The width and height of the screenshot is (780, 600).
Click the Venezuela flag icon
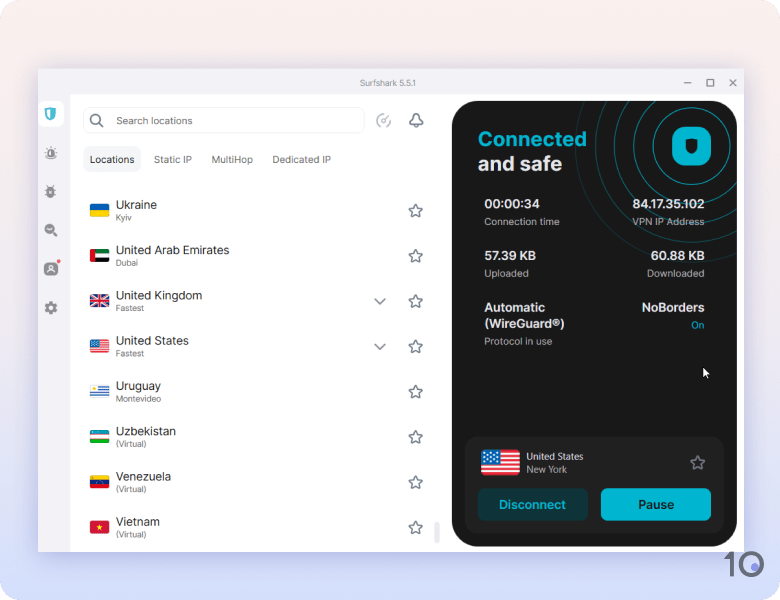coord(99,482)
